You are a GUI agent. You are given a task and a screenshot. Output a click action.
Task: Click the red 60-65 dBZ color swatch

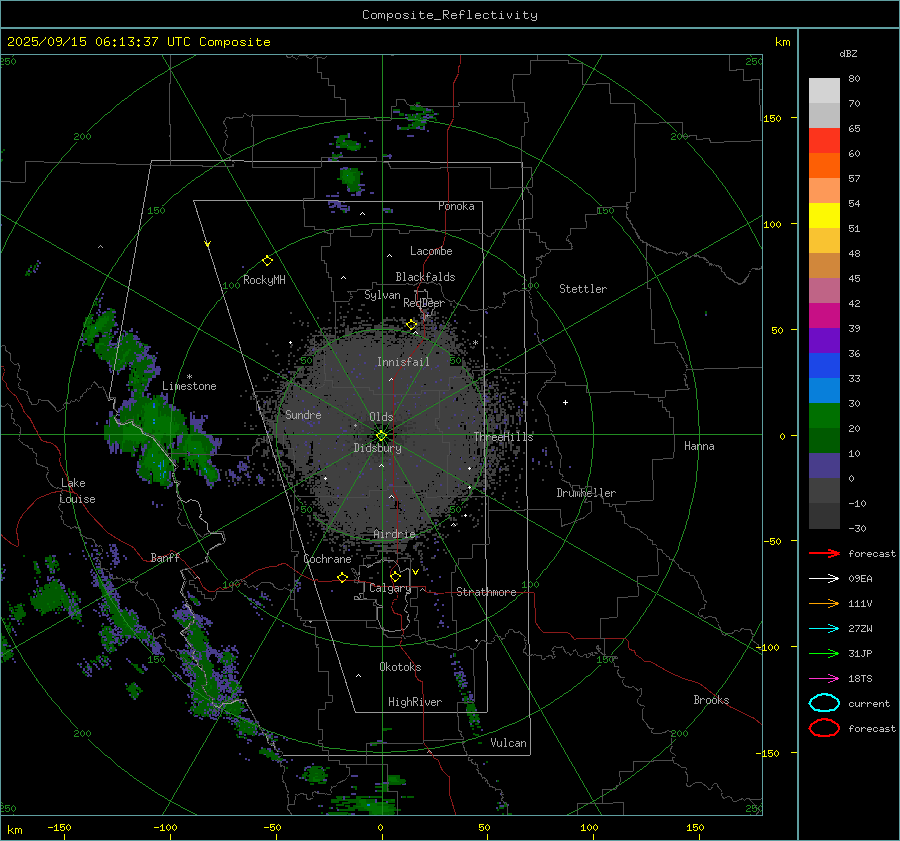(824, 141)
